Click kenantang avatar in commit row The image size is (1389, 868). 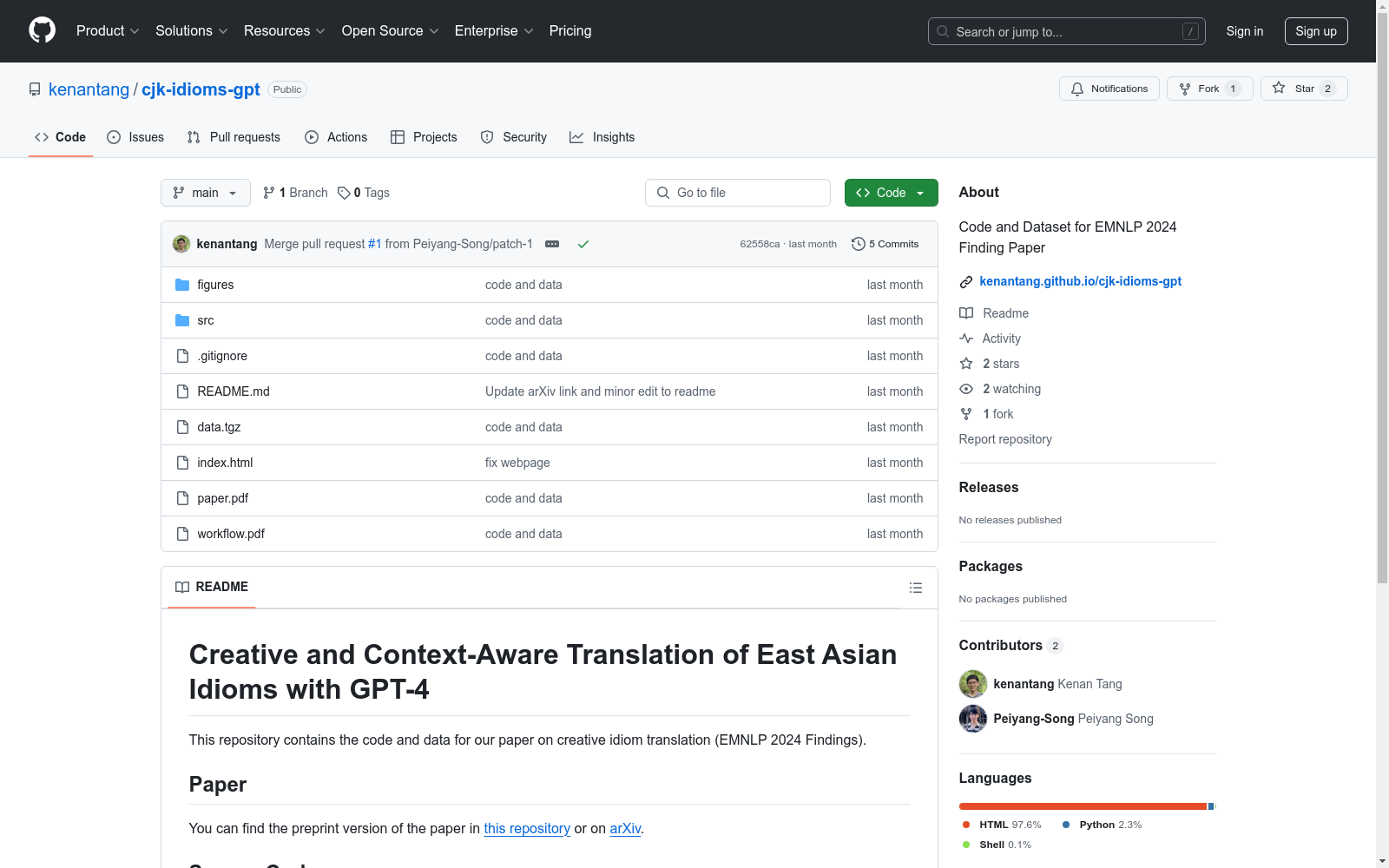point(181,244)
